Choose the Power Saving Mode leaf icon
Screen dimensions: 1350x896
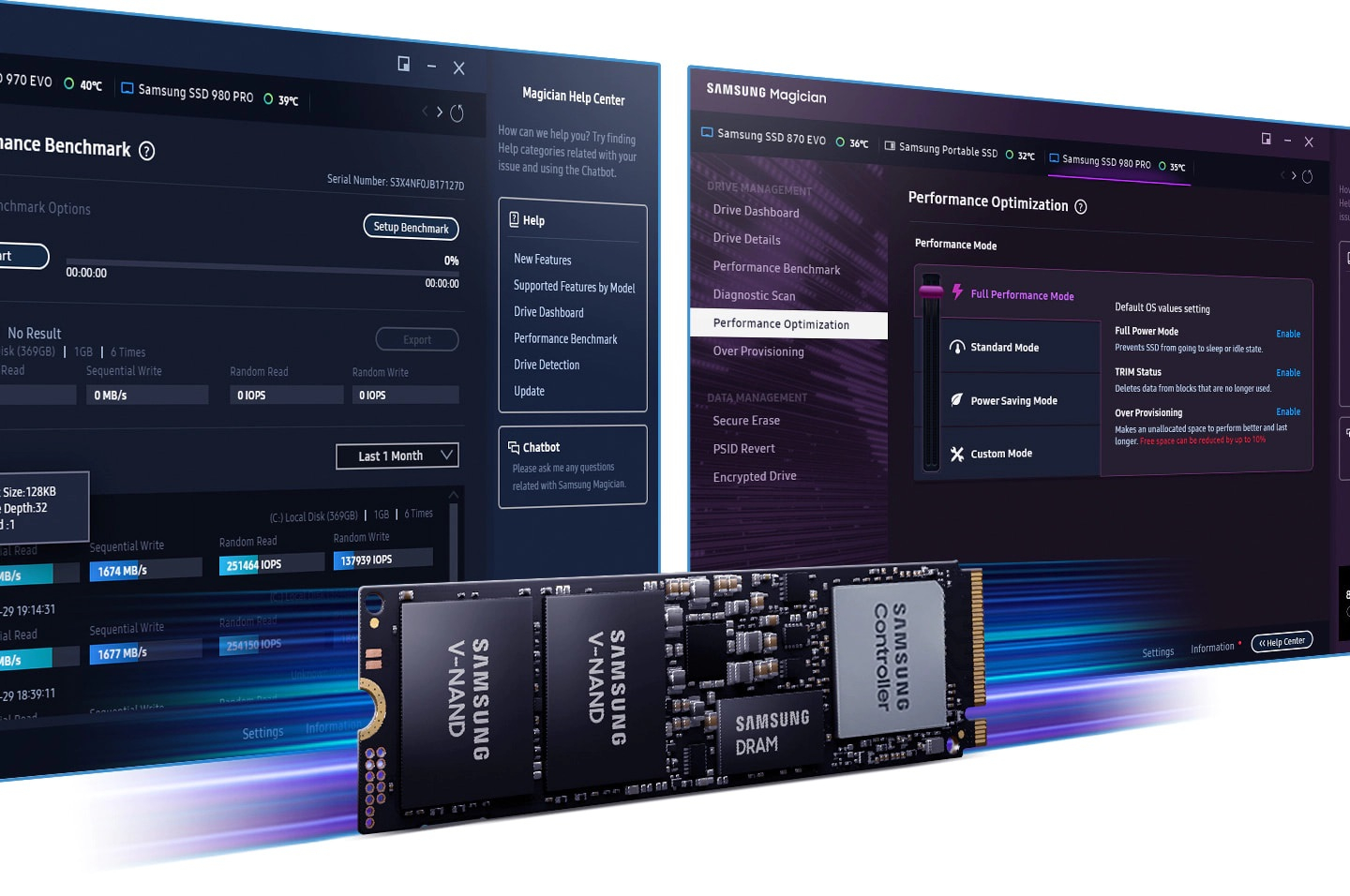(x=956, y=400)
